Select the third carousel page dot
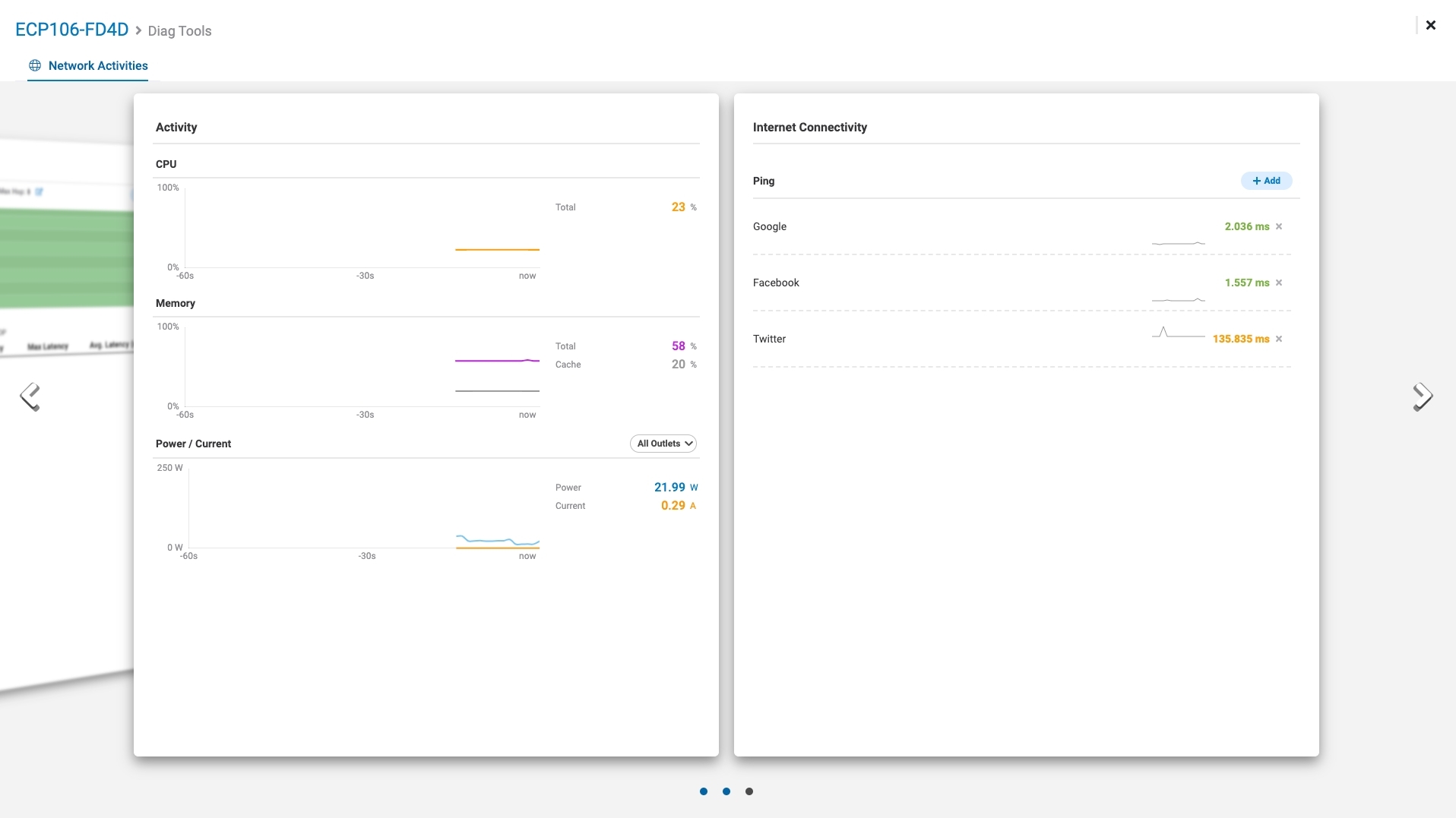 click(749, 791)
